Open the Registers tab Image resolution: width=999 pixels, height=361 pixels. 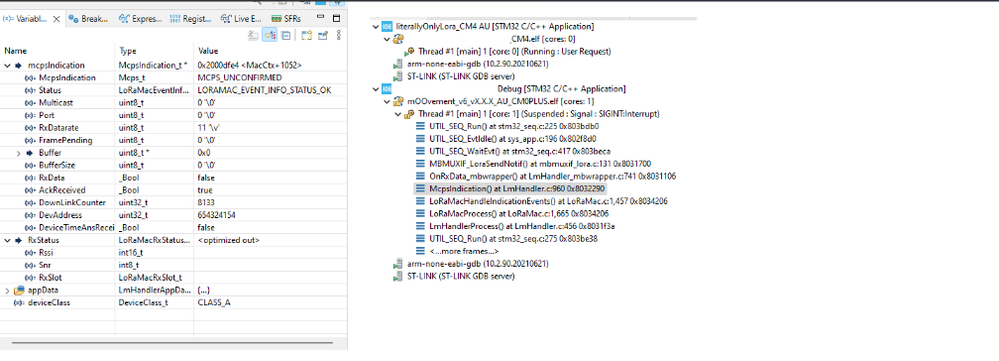(191, 19)
